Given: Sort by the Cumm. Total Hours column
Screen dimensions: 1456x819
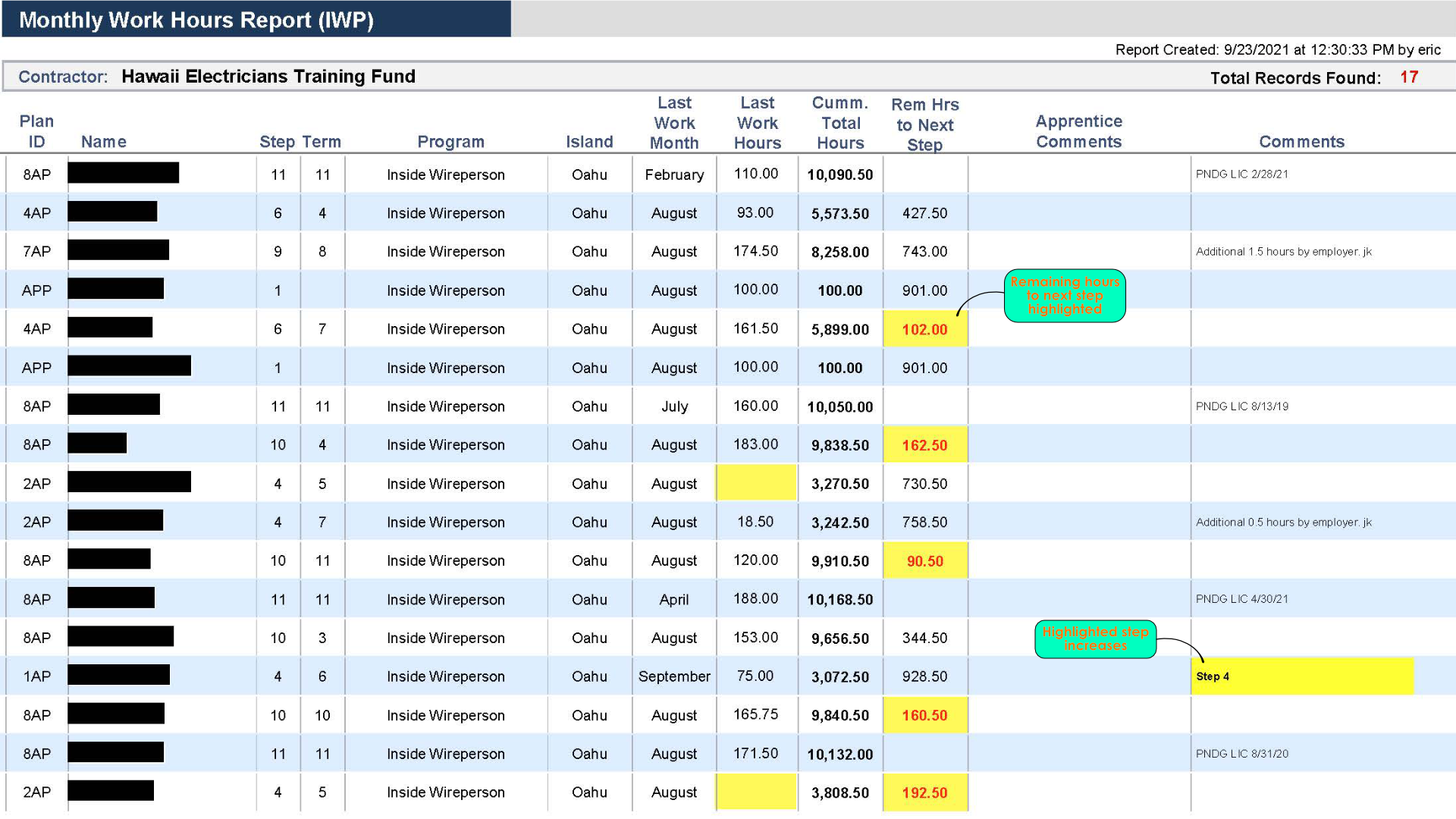Looking at the screenshot, I should 839,123.
